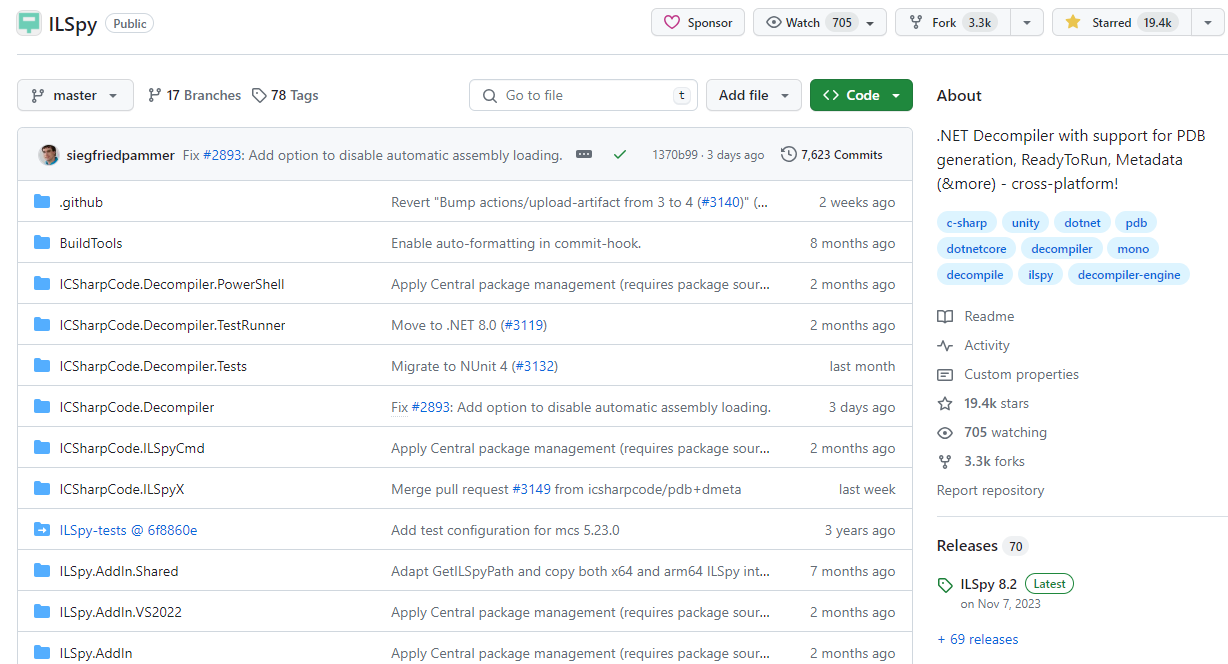Select the unity topic tag
The height and width of the screenshot is (664, 1228).
tap(1025, 223)
